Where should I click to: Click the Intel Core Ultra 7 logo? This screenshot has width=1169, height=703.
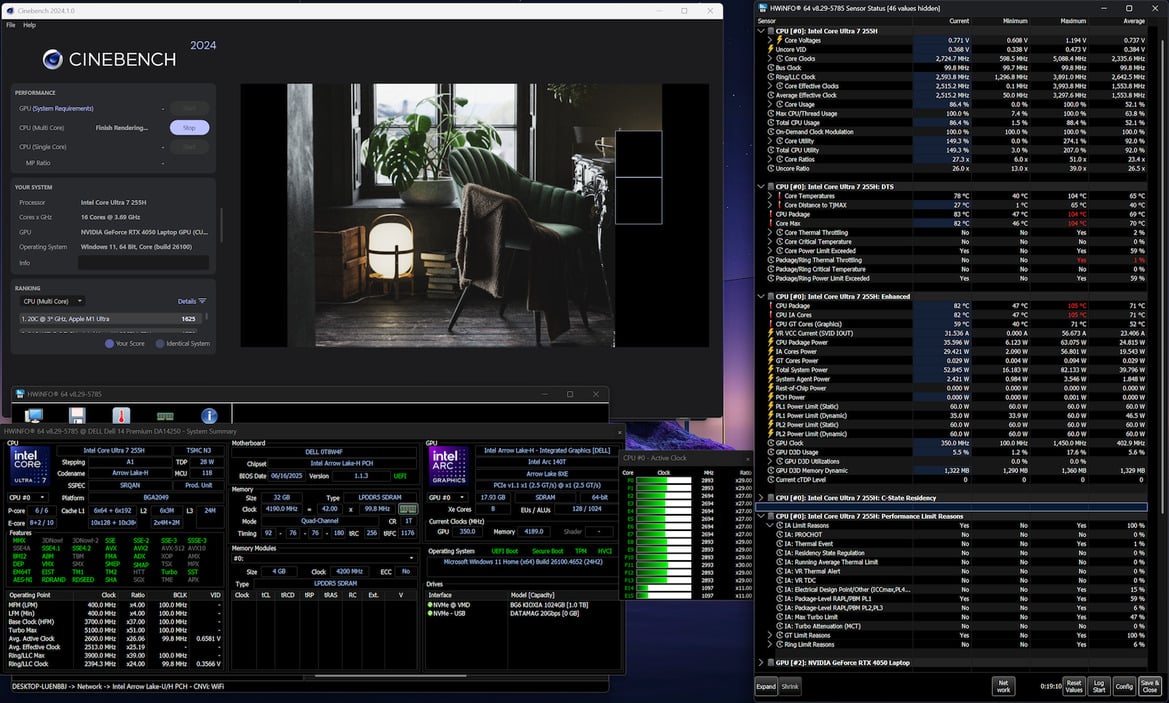pos(31,466)
